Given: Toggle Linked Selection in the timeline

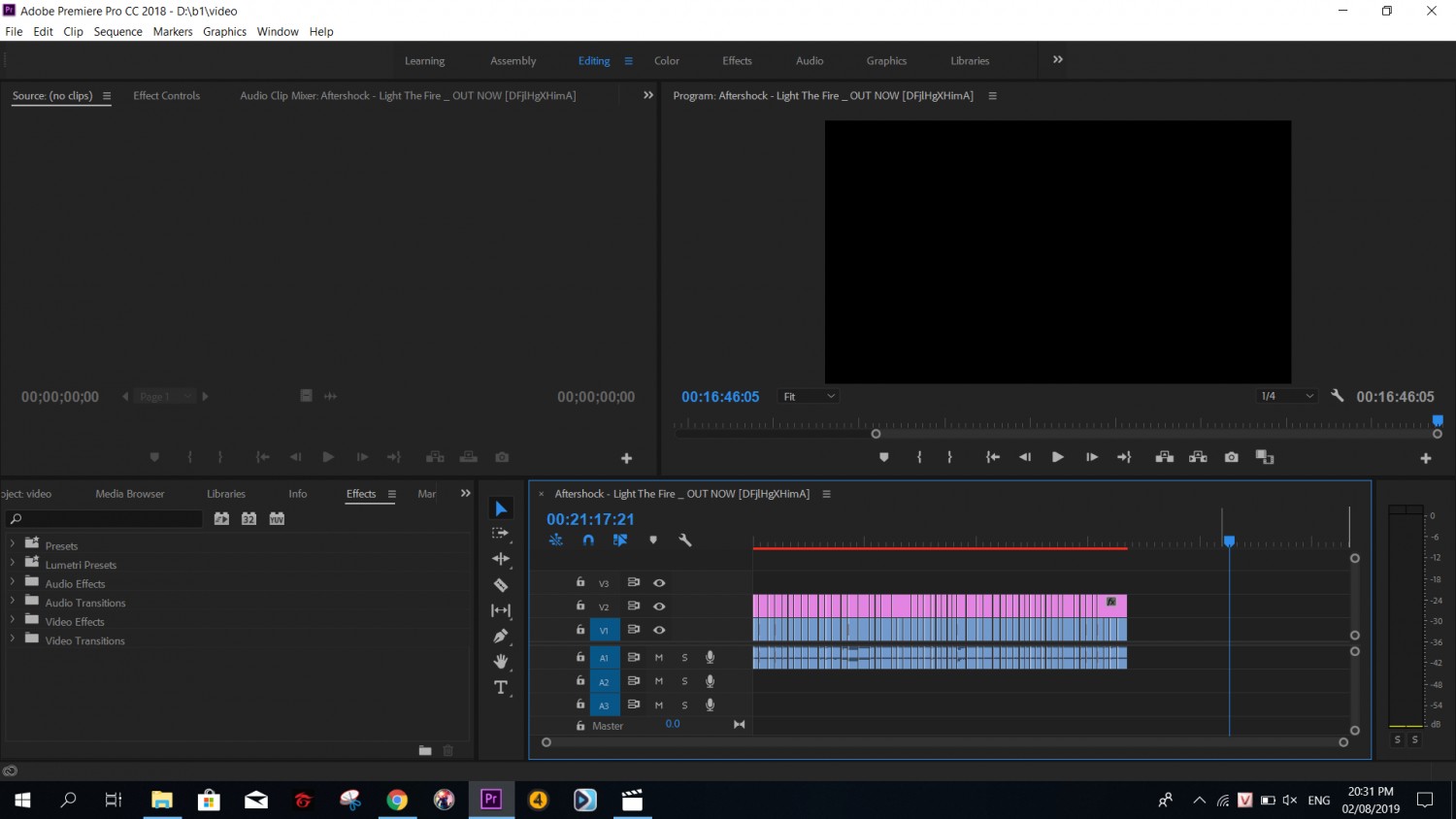Looking at the screenshot, I should pyautogui.click(x=620, y=541).
